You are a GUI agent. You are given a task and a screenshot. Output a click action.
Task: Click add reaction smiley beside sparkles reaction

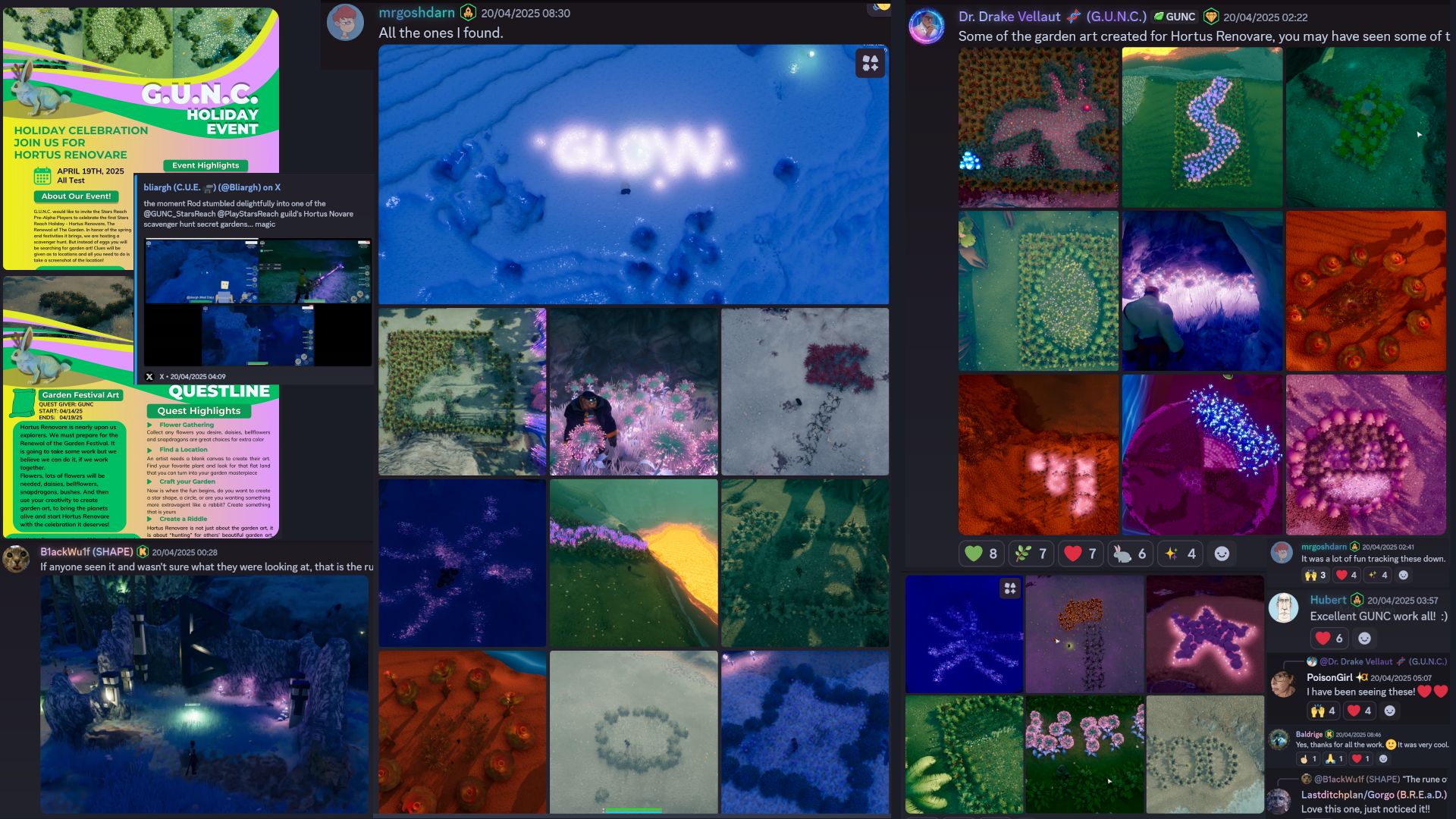(x=1222, y=554)
